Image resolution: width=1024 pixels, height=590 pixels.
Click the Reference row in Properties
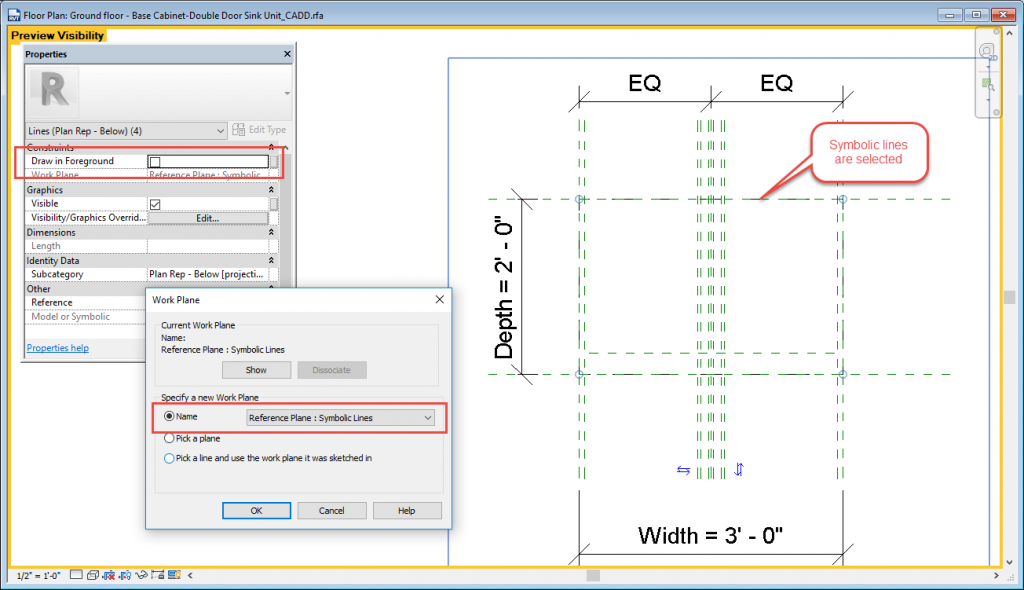pos(86,303)
